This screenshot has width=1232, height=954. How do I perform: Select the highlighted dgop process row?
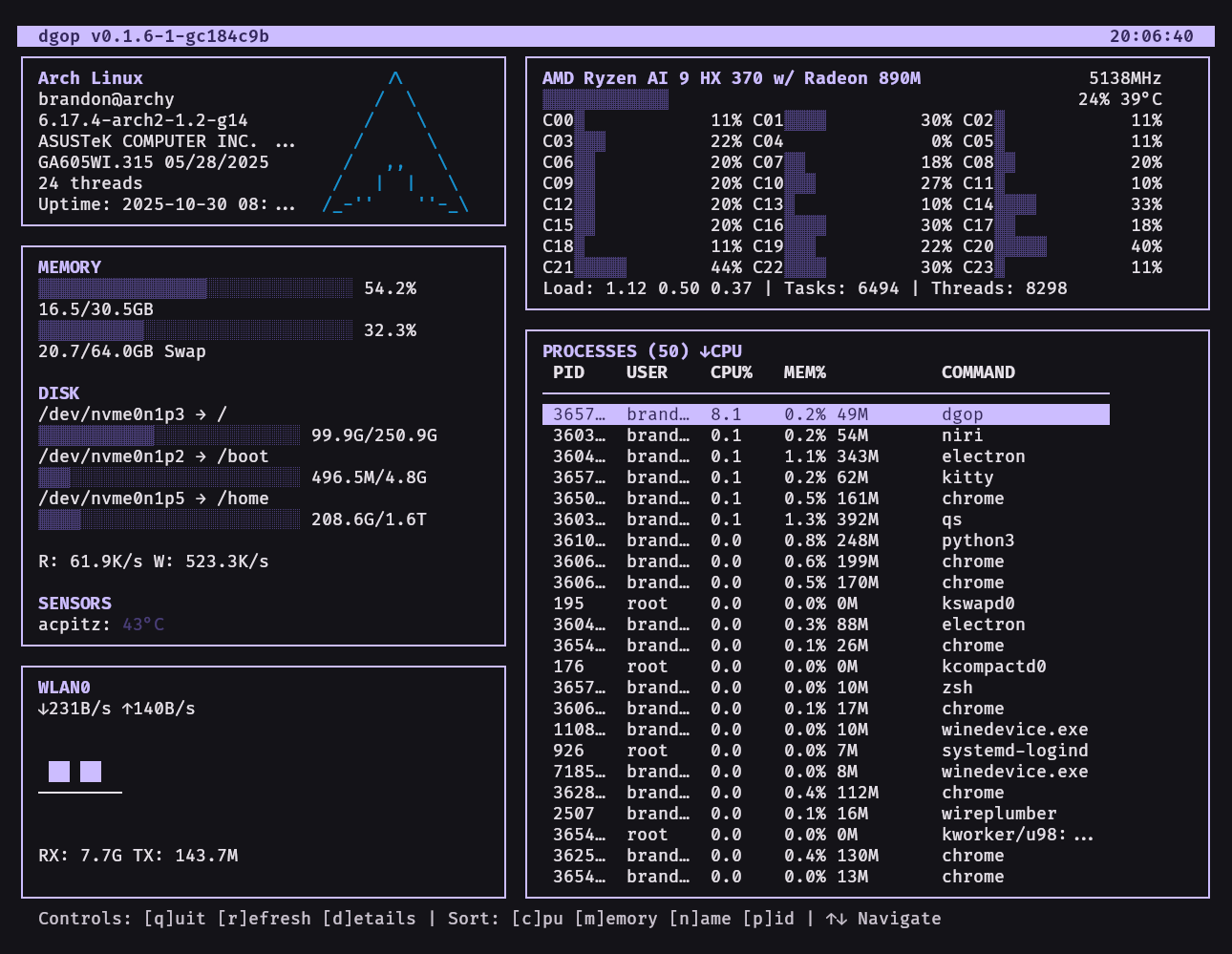(x=825, y=414)
